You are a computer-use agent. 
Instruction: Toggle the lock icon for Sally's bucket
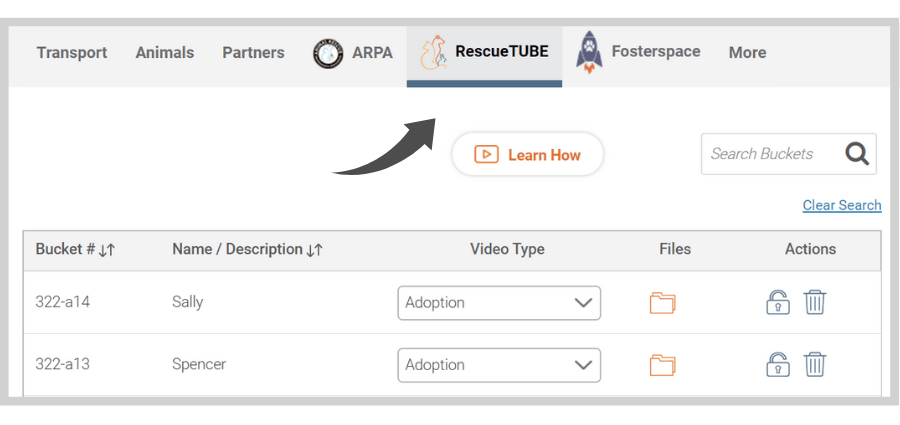click(x=778, y=302)
